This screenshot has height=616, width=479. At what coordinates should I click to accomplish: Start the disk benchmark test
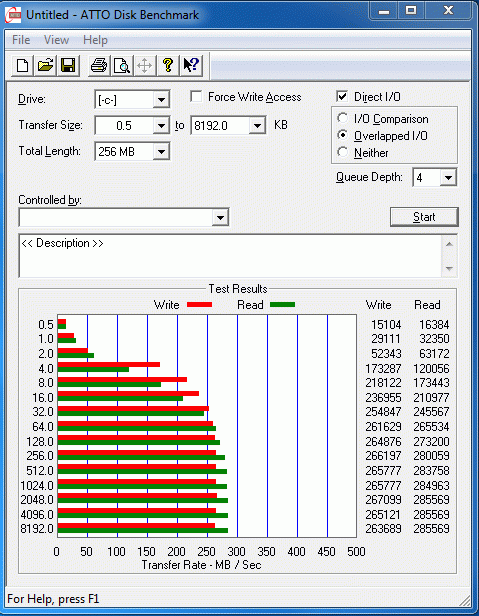pyautogui.click(x=424, y=217)
